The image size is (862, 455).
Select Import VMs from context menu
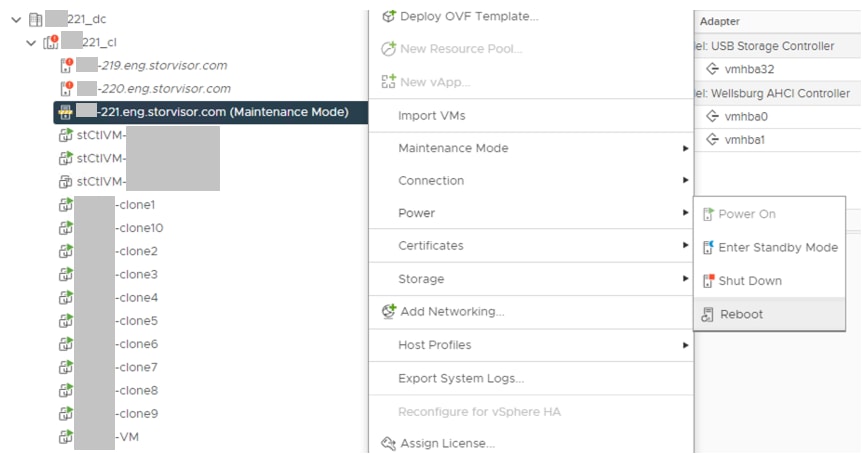point(432,116)
